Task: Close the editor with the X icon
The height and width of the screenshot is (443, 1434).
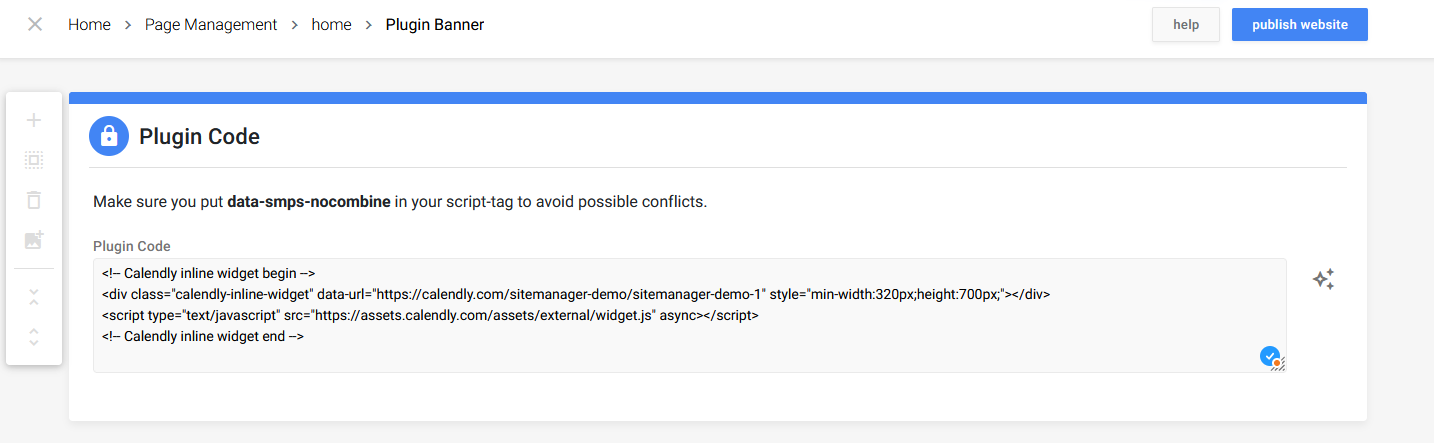Action: point(35,24)
